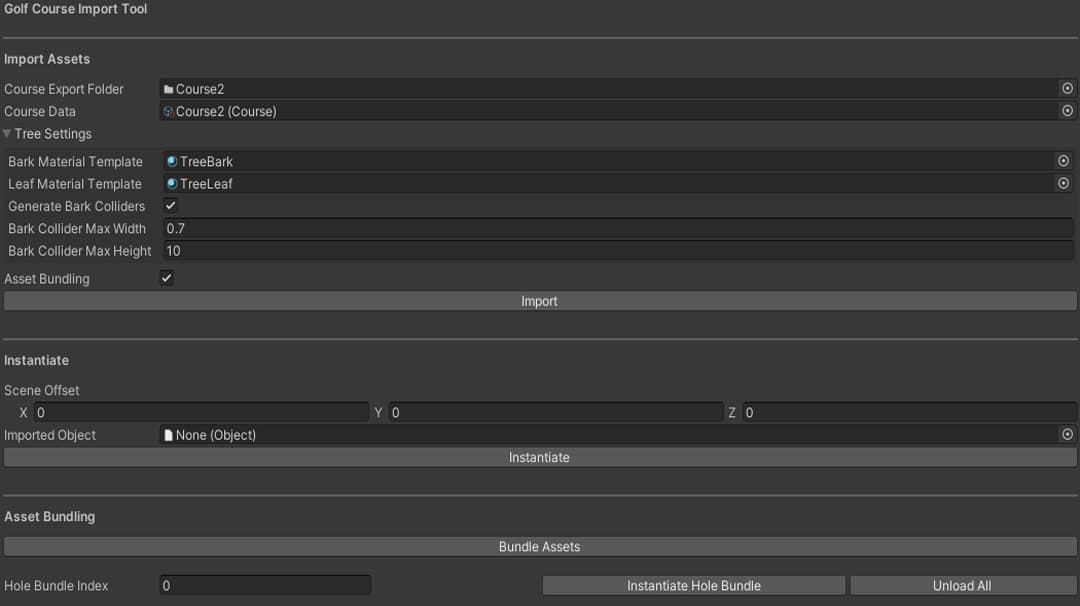Open the Course Export Folder object picker

(x=1066, y=88)
